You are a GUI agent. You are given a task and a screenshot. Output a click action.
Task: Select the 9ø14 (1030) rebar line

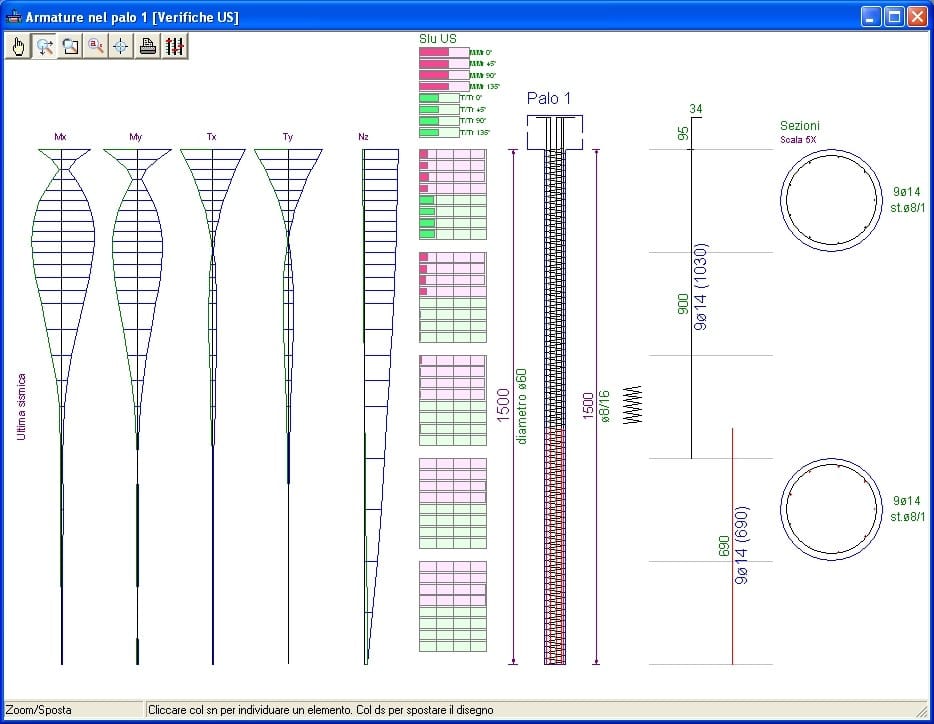point(692,290)
